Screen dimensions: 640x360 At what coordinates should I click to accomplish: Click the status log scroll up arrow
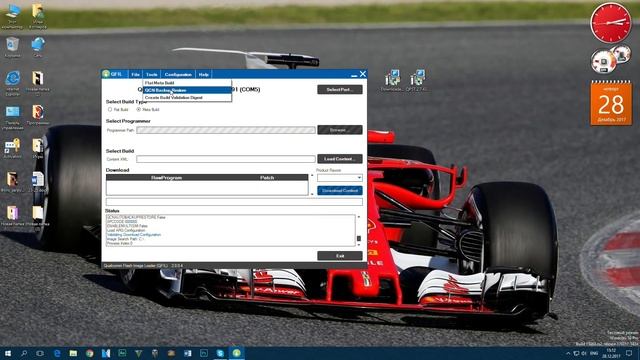click(x=359, y=217)
